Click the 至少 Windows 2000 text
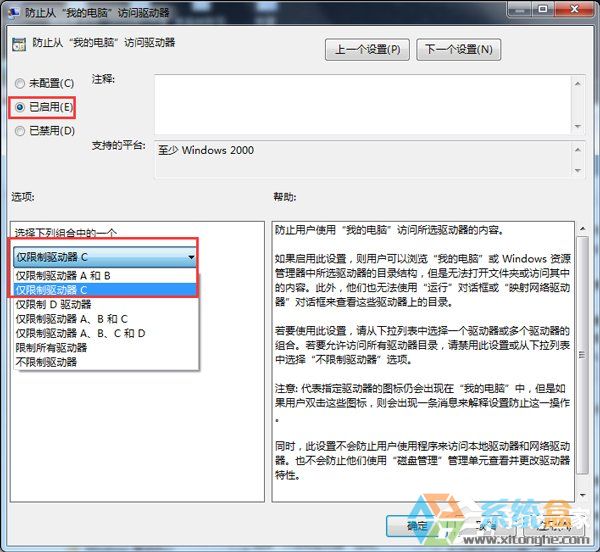Screen dimensions: 600x552 [x=206, y=150]
